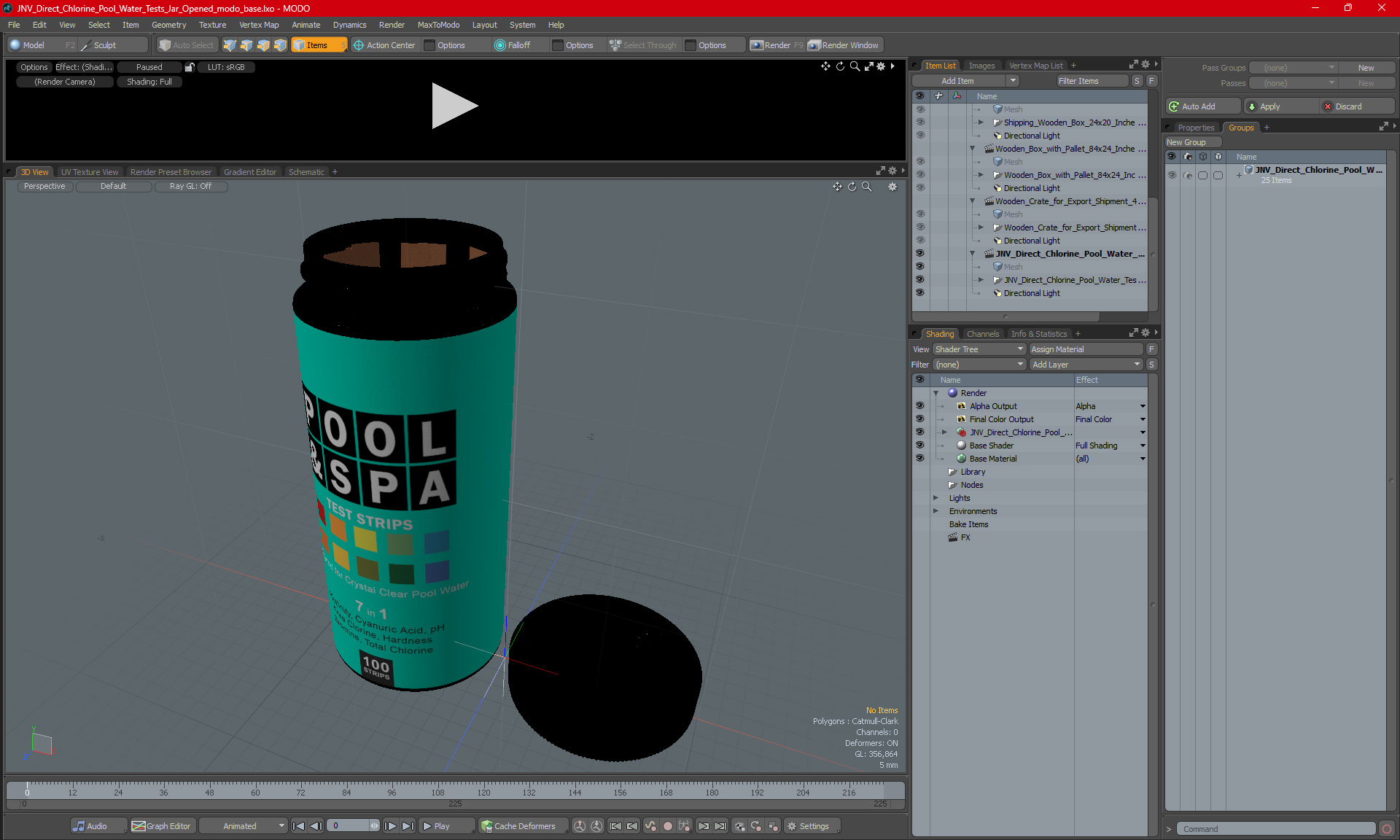Toggle visibility of Base Shader layer

tap(919, 446)
